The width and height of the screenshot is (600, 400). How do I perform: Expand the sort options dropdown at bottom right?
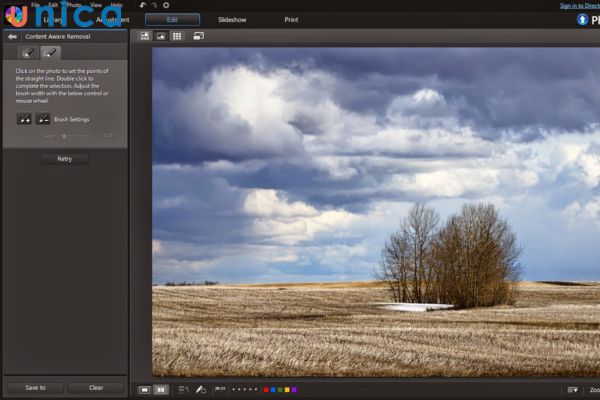[572, 389]
